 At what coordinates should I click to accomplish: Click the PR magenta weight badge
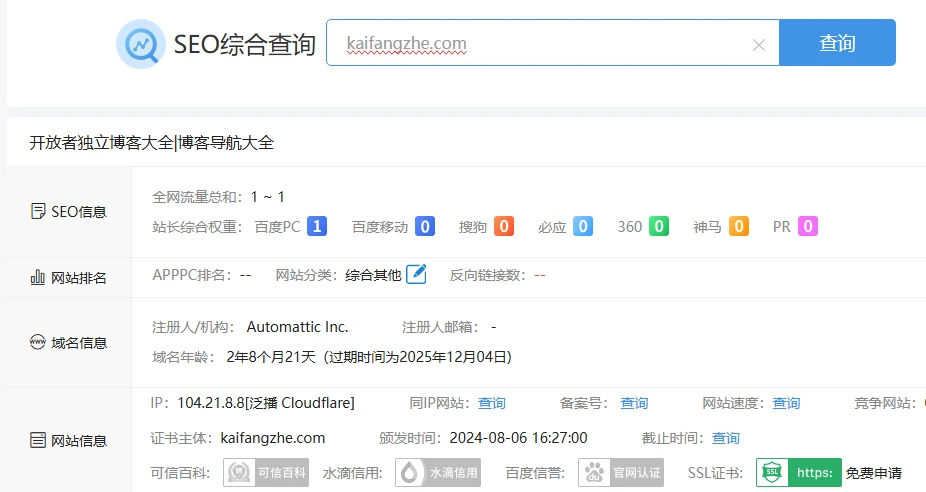807,227
